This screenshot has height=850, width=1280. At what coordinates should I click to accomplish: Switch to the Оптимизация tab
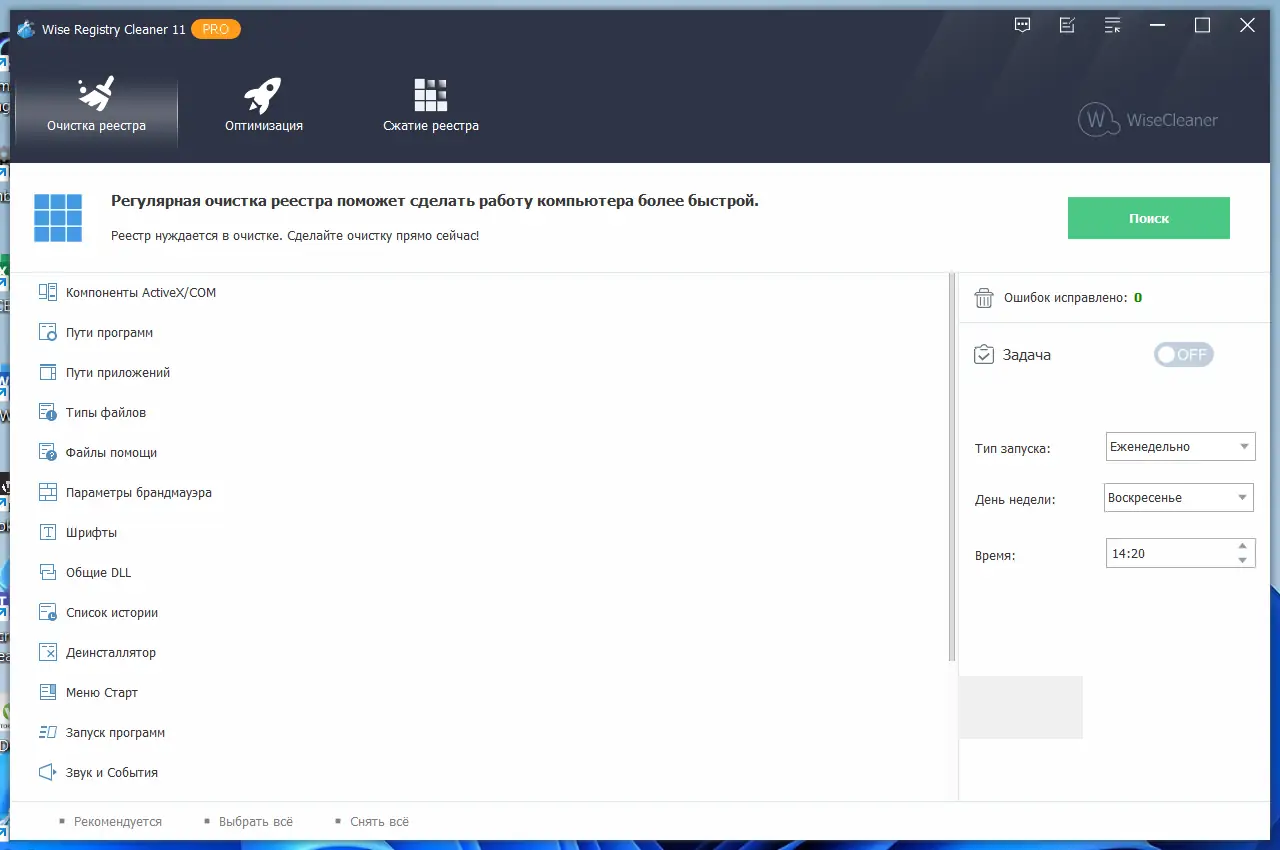click(264, 107)
